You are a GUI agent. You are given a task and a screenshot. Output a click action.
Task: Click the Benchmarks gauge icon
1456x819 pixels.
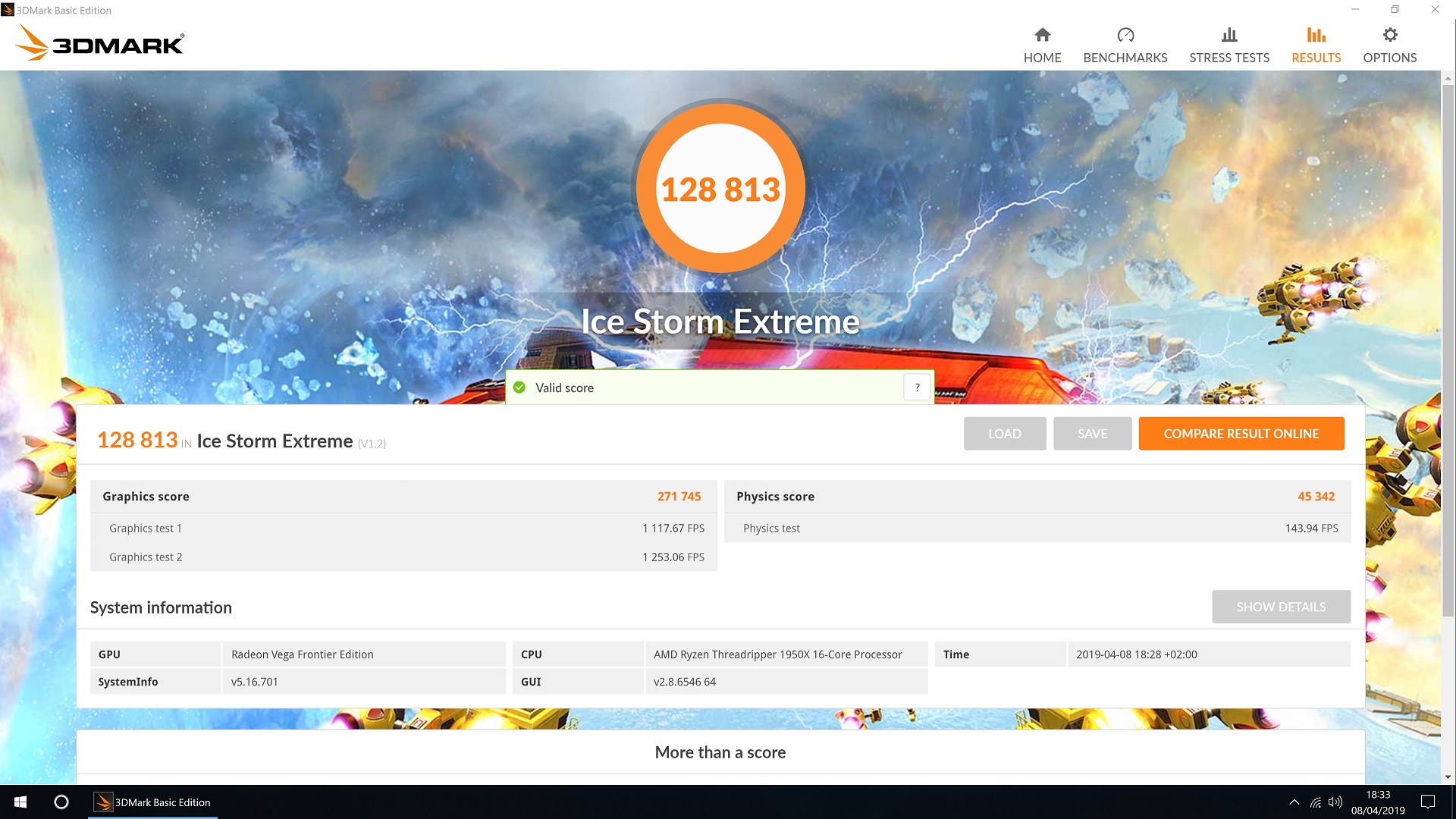[x=1125, y=35]
